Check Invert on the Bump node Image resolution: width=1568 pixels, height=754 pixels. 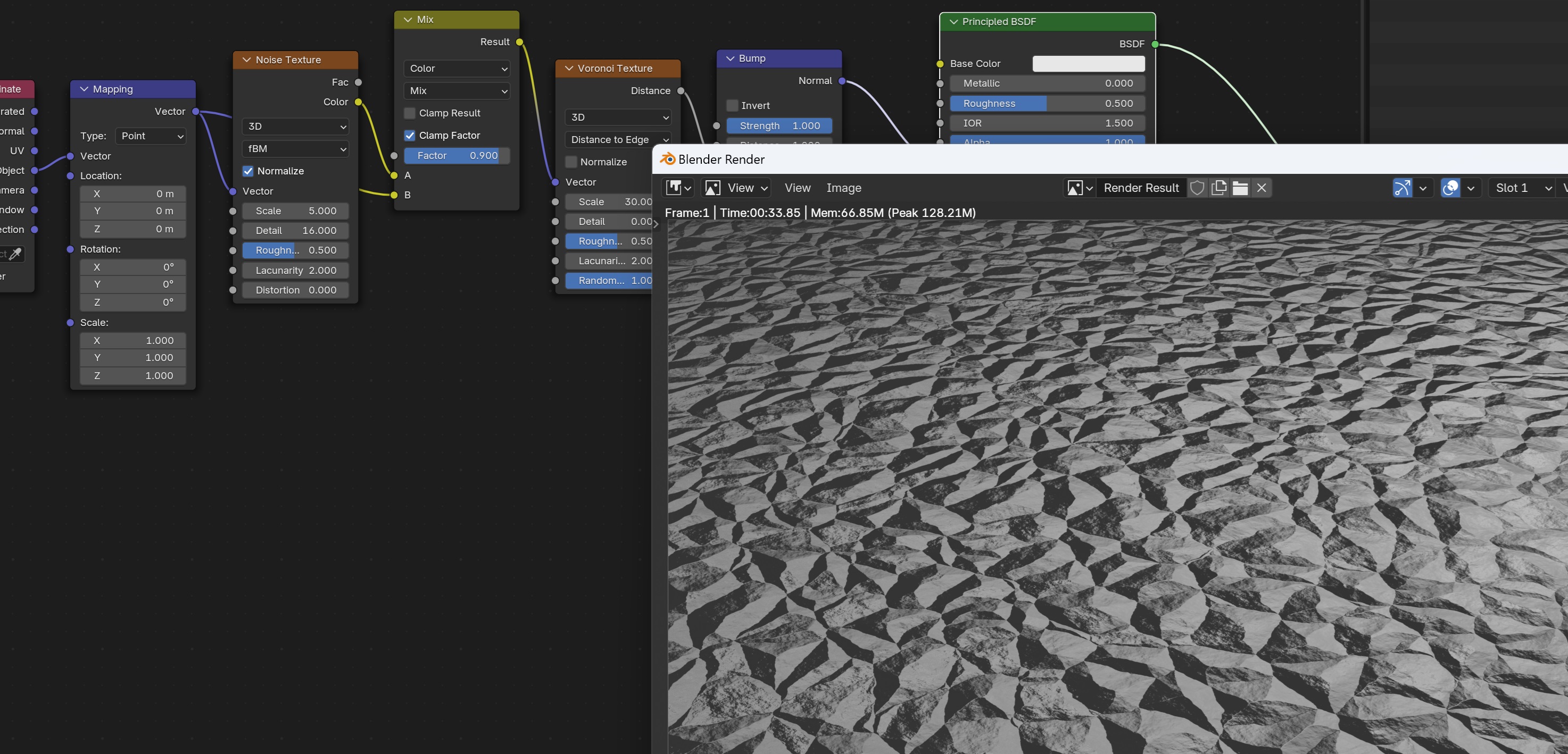pos(732,106)
